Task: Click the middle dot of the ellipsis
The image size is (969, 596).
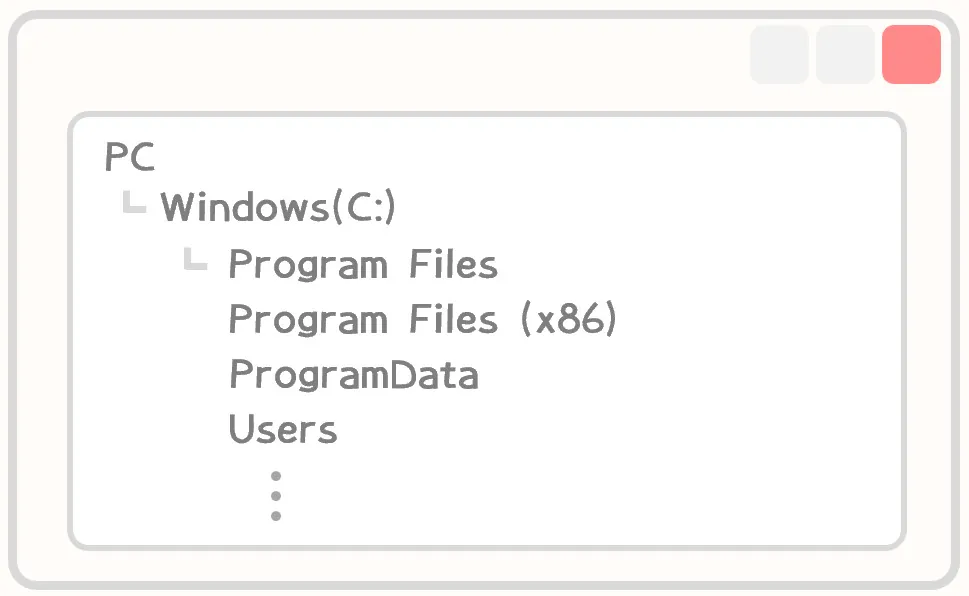Action: [x=276, y=496]
